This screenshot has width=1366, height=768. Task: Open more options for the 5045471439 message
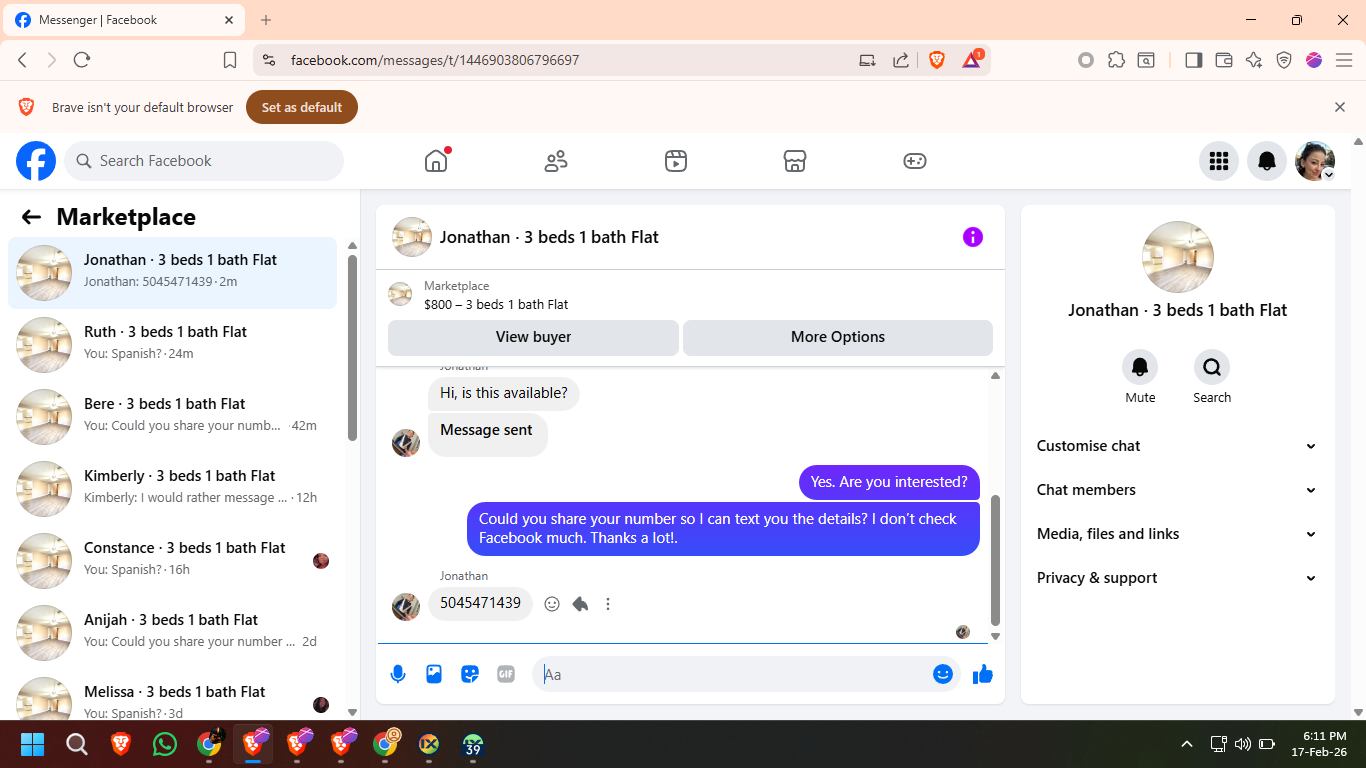click(x=608, y=604)
